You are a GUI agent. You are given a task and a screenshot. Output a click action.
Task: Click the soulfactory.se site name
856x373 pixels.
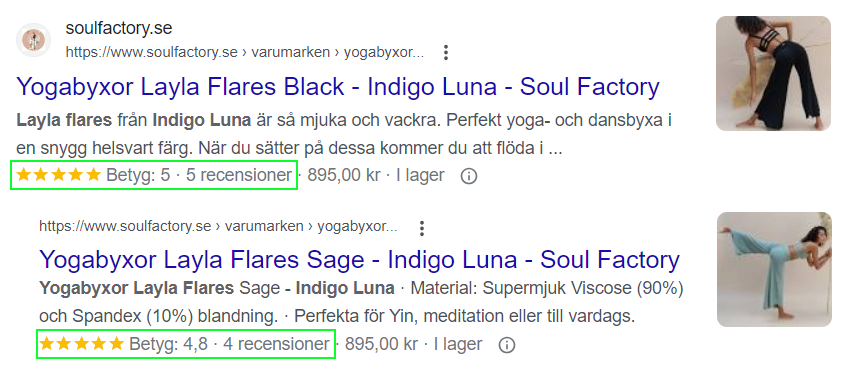coord(119,28)
